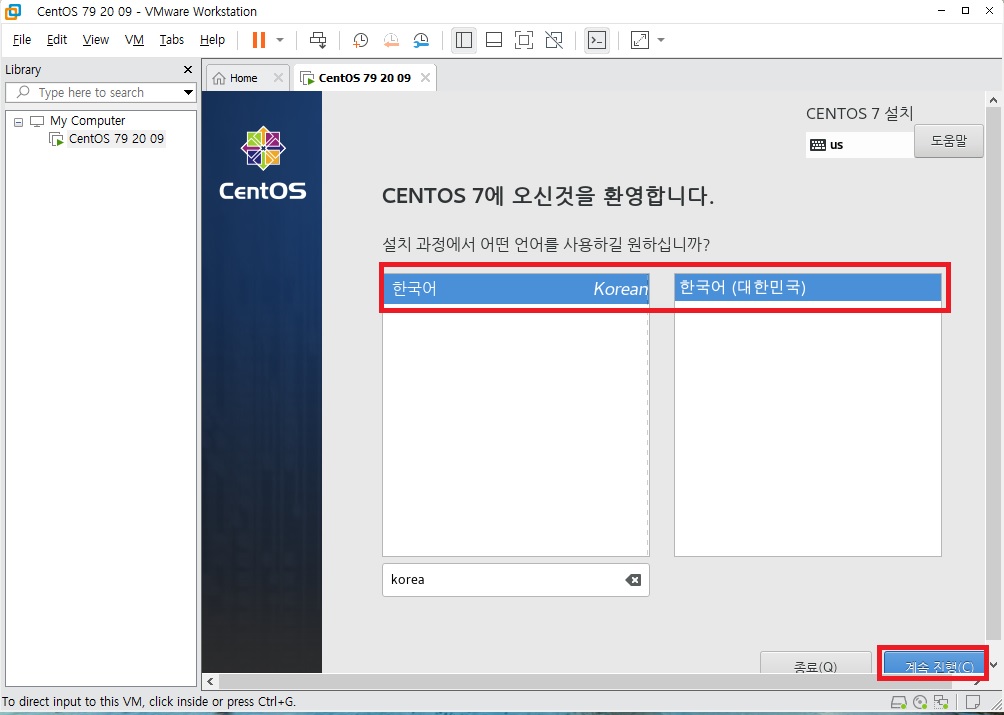Screen dimensions: 1004x715
Task: Select My Computer in the library tree
Action: point(87,120)
